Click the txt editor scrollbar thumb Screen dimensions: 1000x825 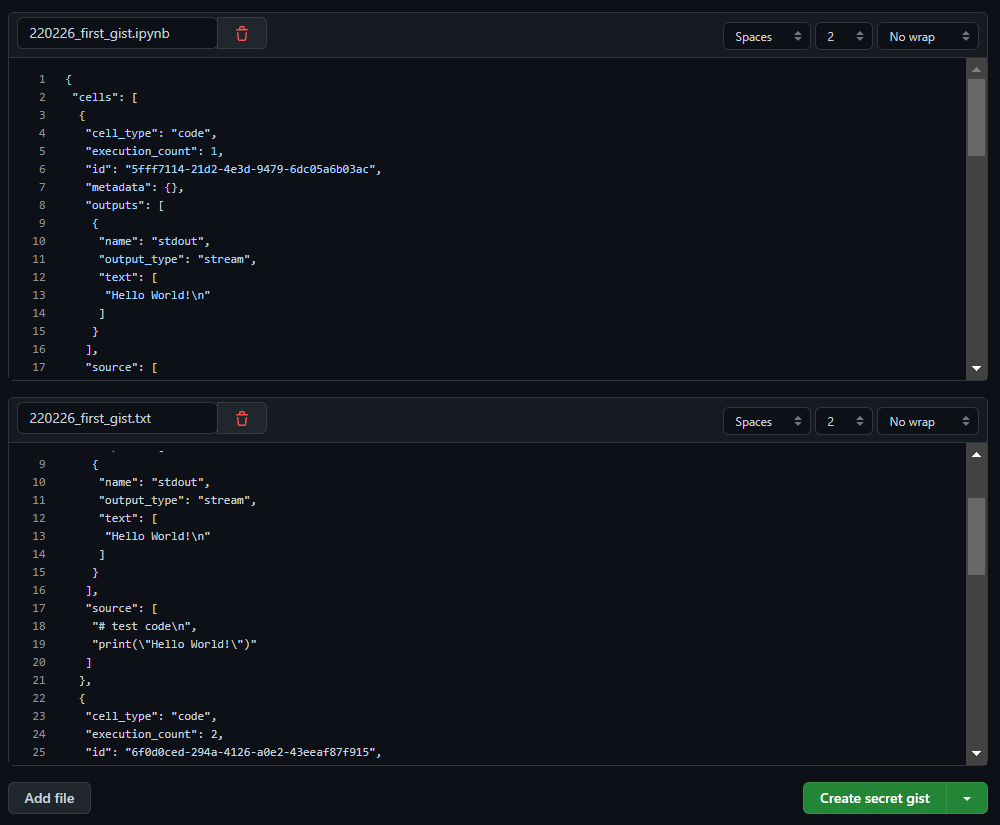(976, 536)
